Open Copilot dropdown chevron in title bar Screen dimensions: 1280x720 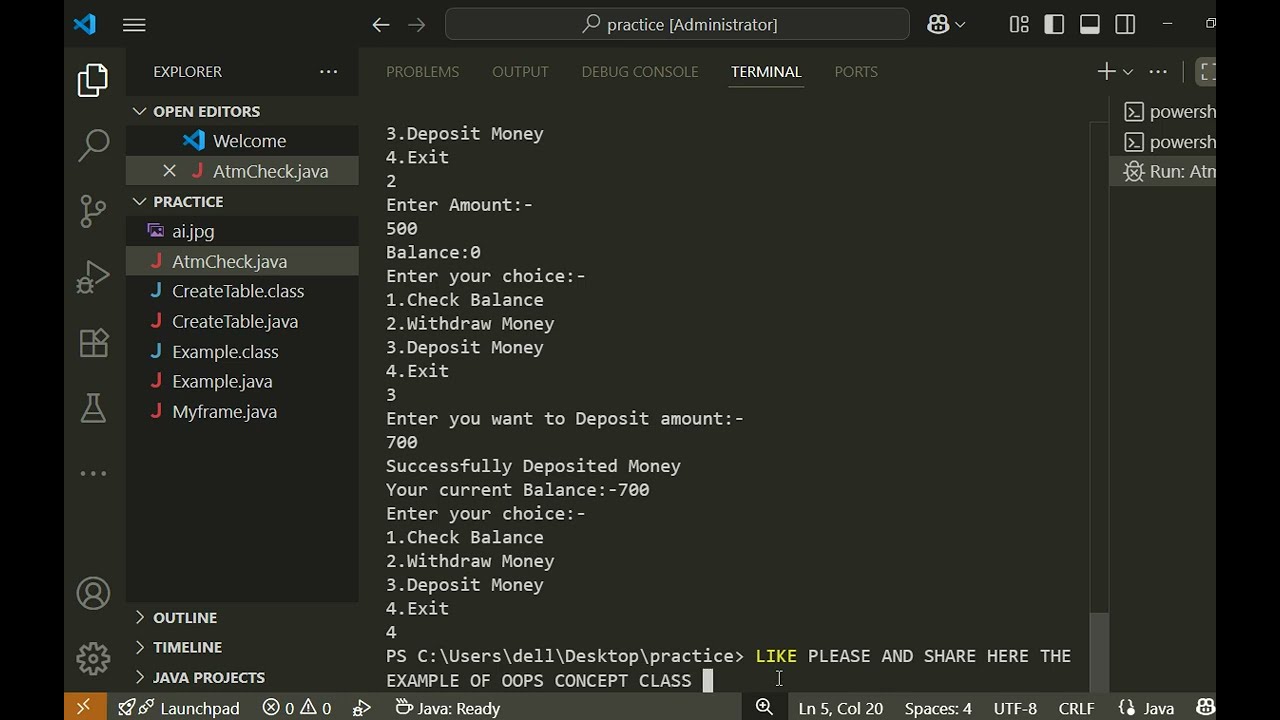[x=961, y=25]
